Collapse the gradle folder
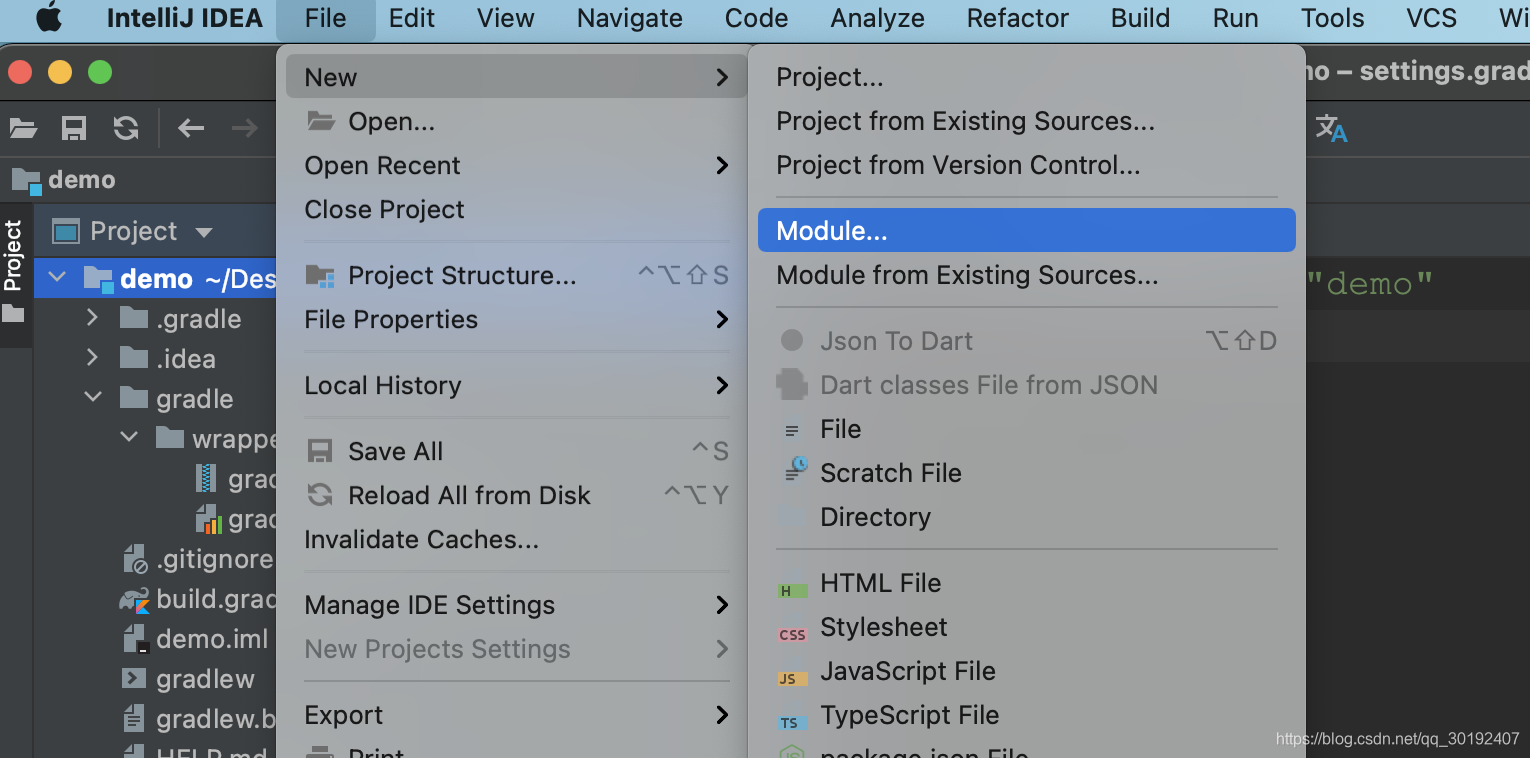1530x758 pixels. point(93,398)
